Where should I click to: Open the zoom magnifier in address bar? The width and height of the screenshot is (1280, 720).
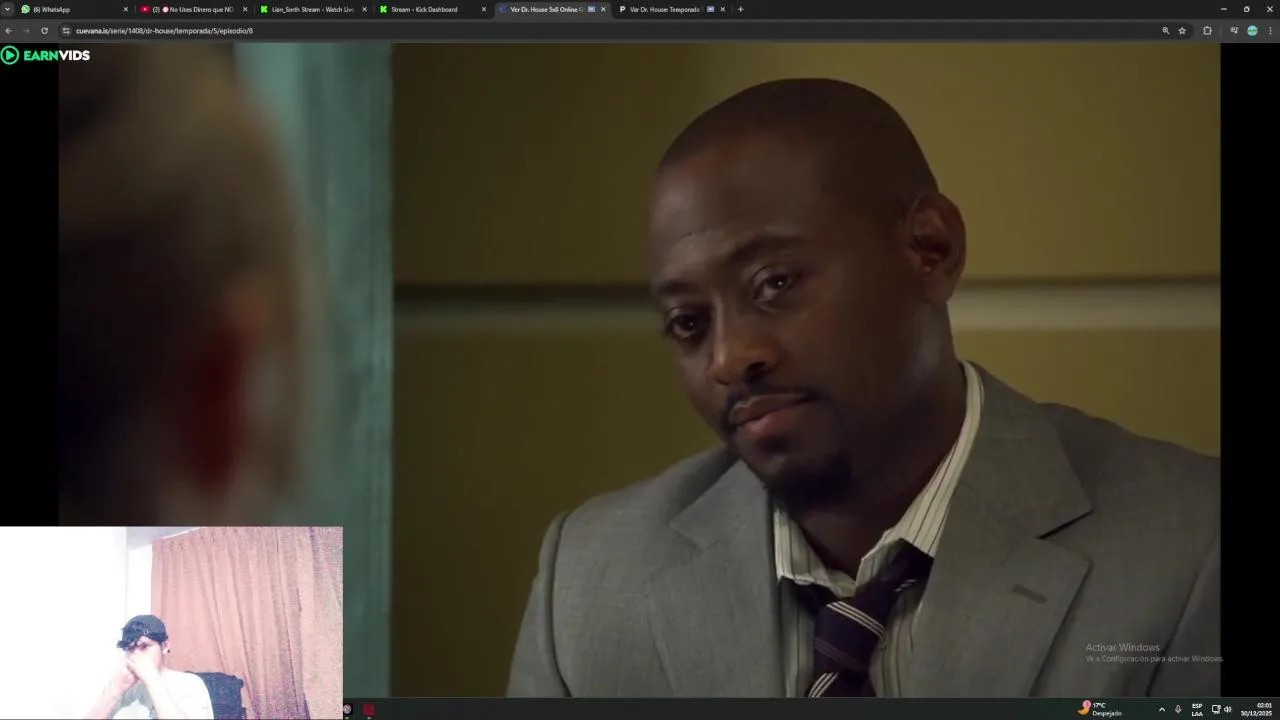(x=1165, y=31)
